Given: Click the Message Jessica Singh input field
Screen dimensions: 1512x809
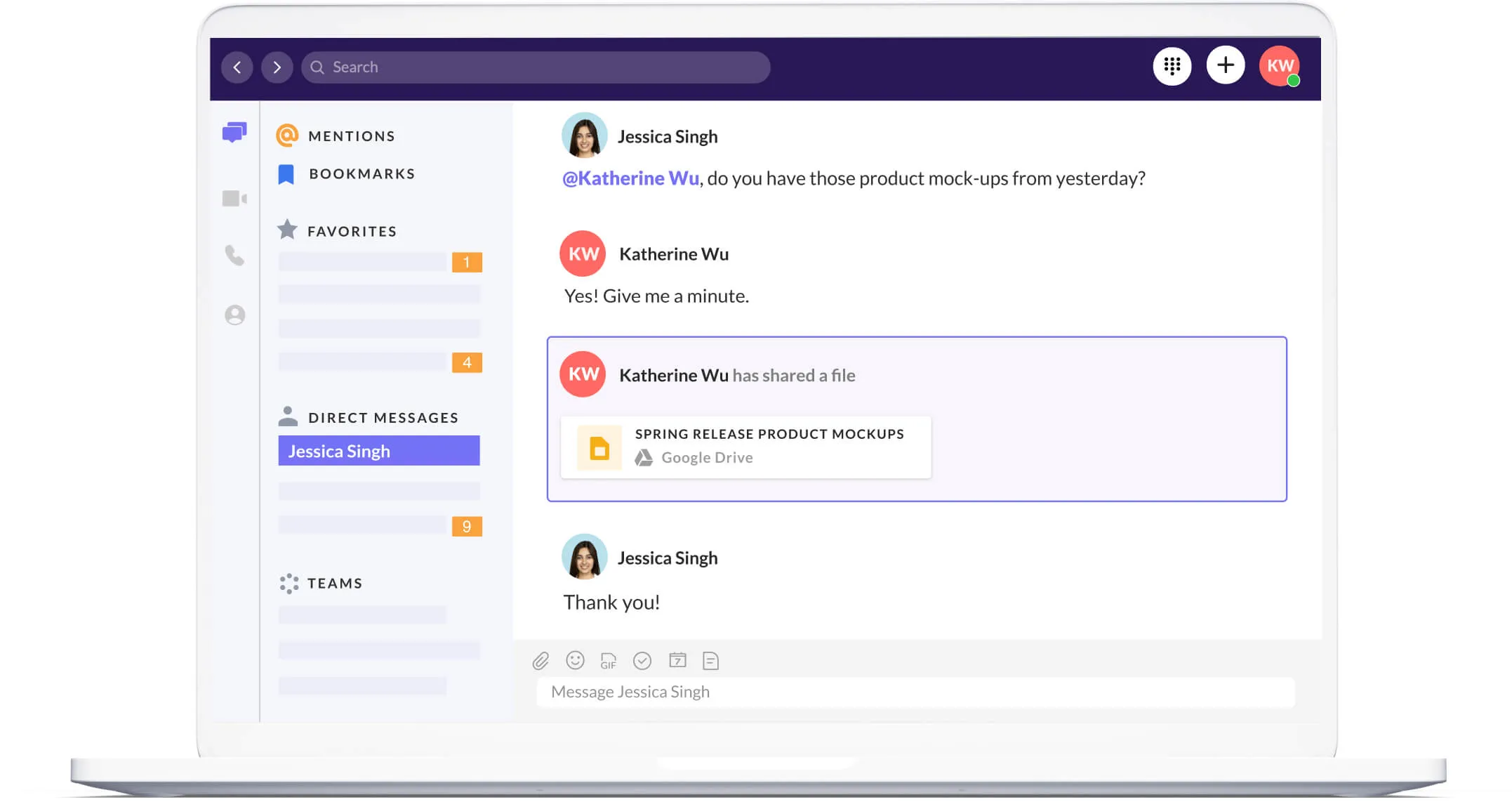Looking at the screenshot, I should [x=915, y=692].
